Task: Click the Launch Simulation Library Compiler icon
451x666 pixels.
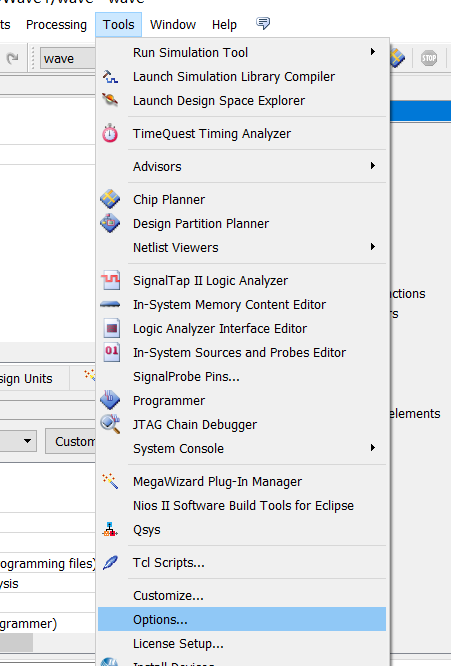Action: [110, 77]
